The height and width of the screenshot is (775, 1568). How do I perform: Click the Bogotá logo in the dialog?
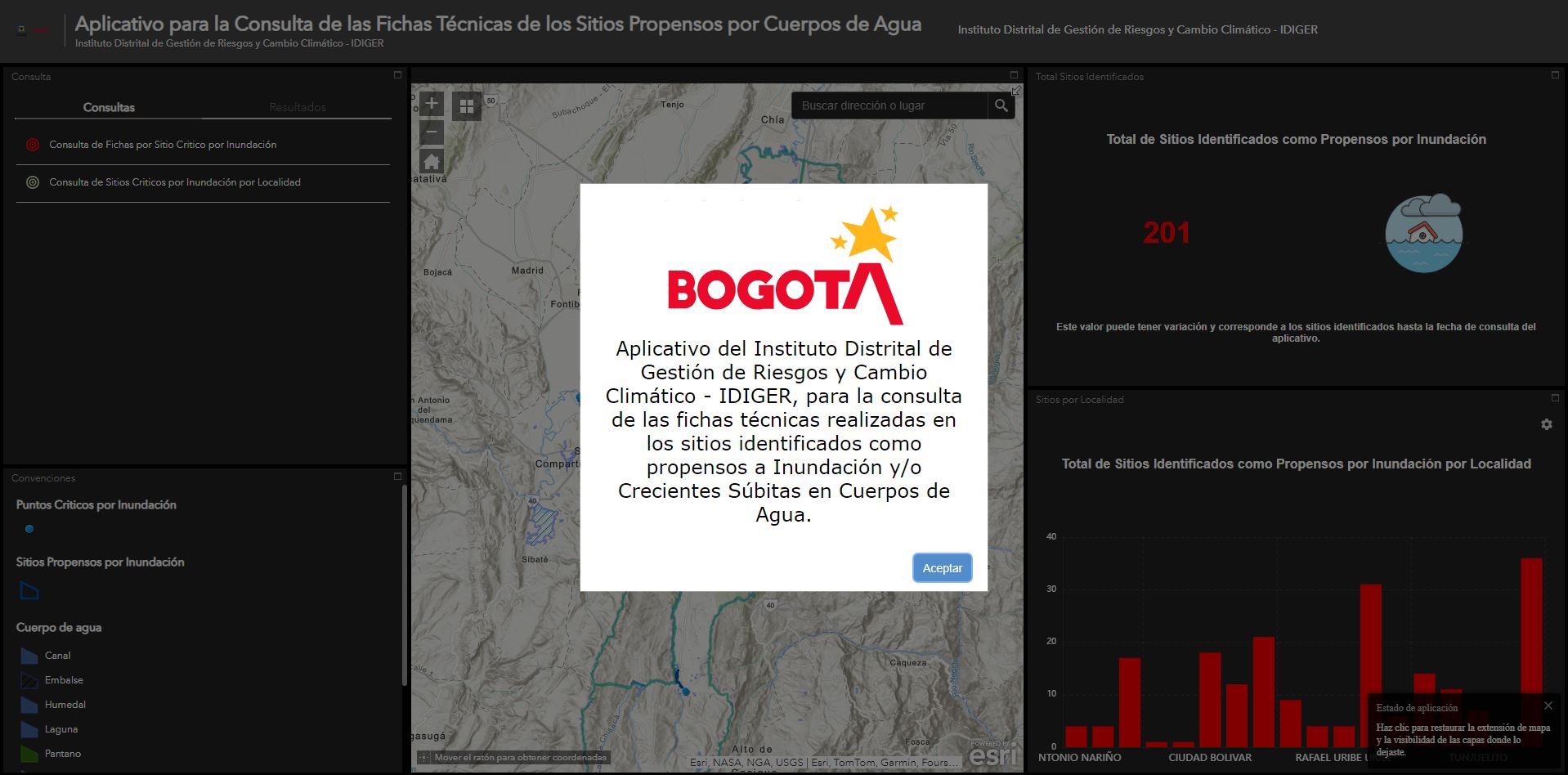(x=785, y=267)
